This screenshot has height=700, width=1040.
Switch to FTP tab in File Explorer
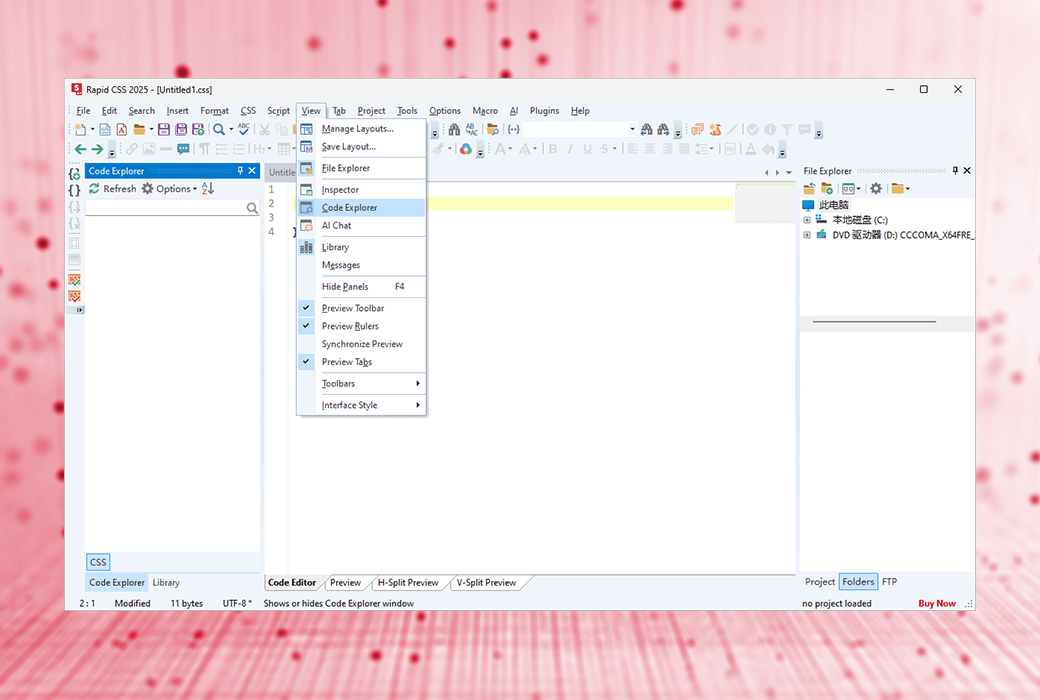889,582
